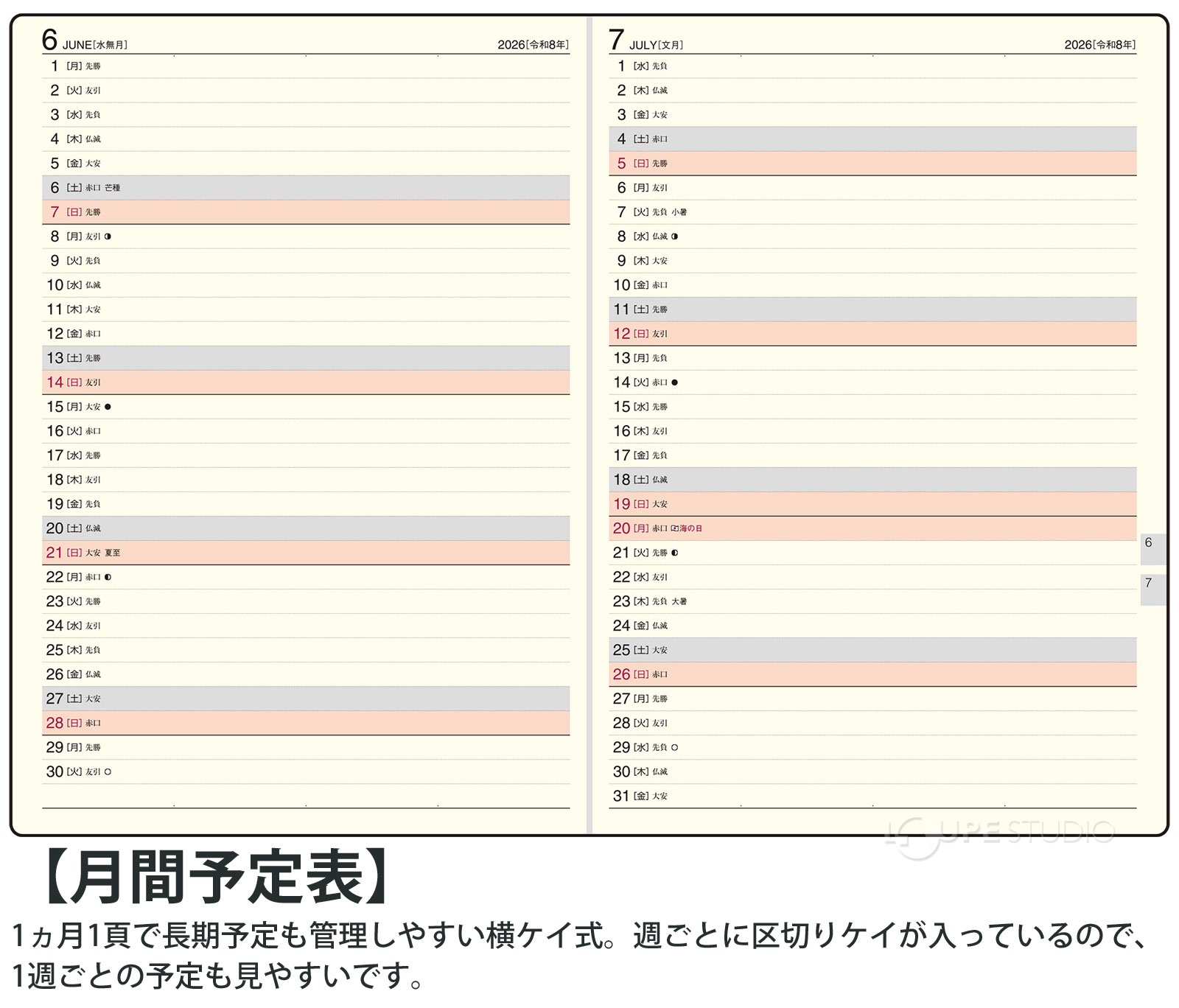Click the 7 JULY month header
Screen dimensions: 1179x1008
pyautogui.click(x=646, y=41)
